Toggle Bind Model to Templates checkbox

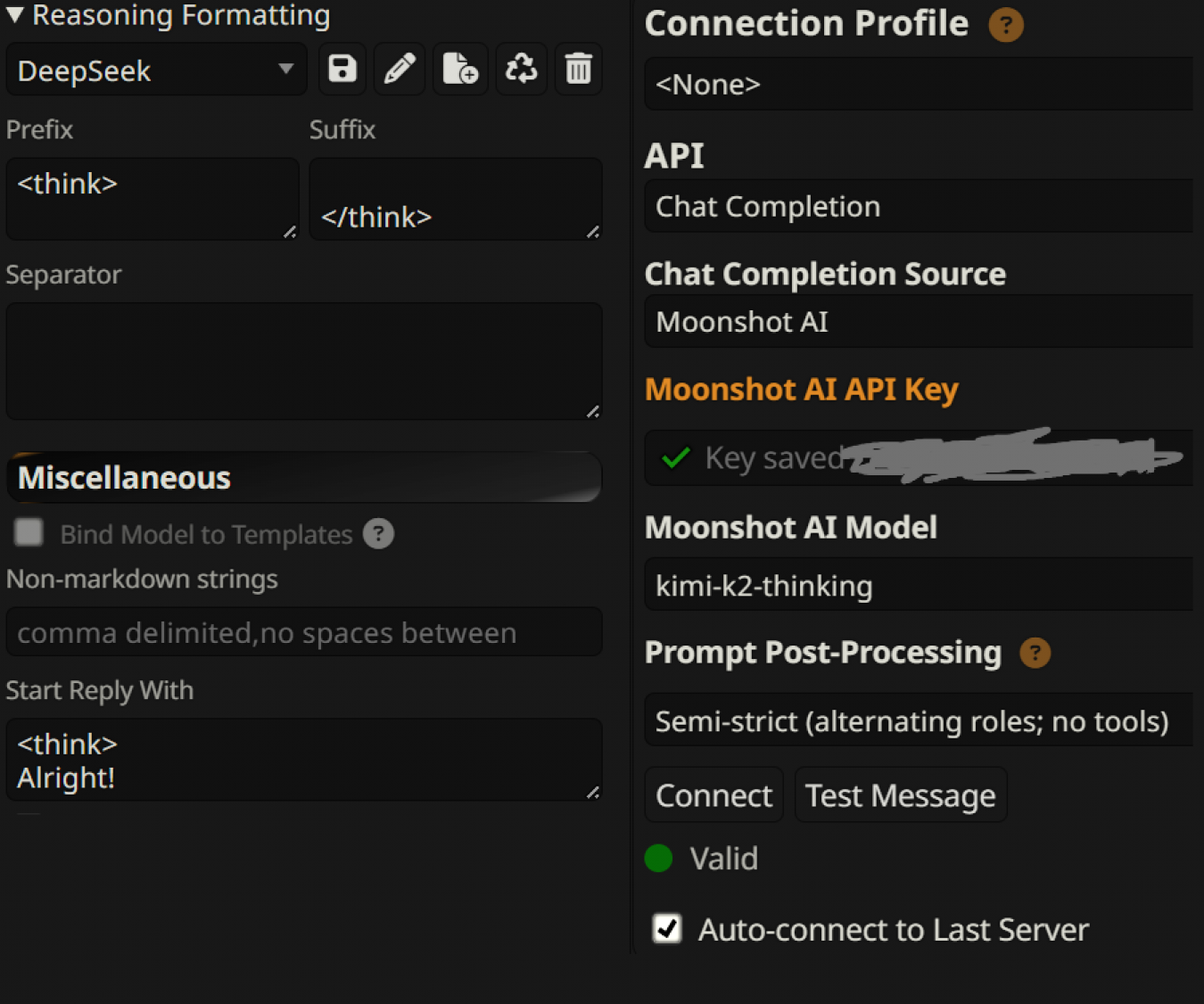29,532
